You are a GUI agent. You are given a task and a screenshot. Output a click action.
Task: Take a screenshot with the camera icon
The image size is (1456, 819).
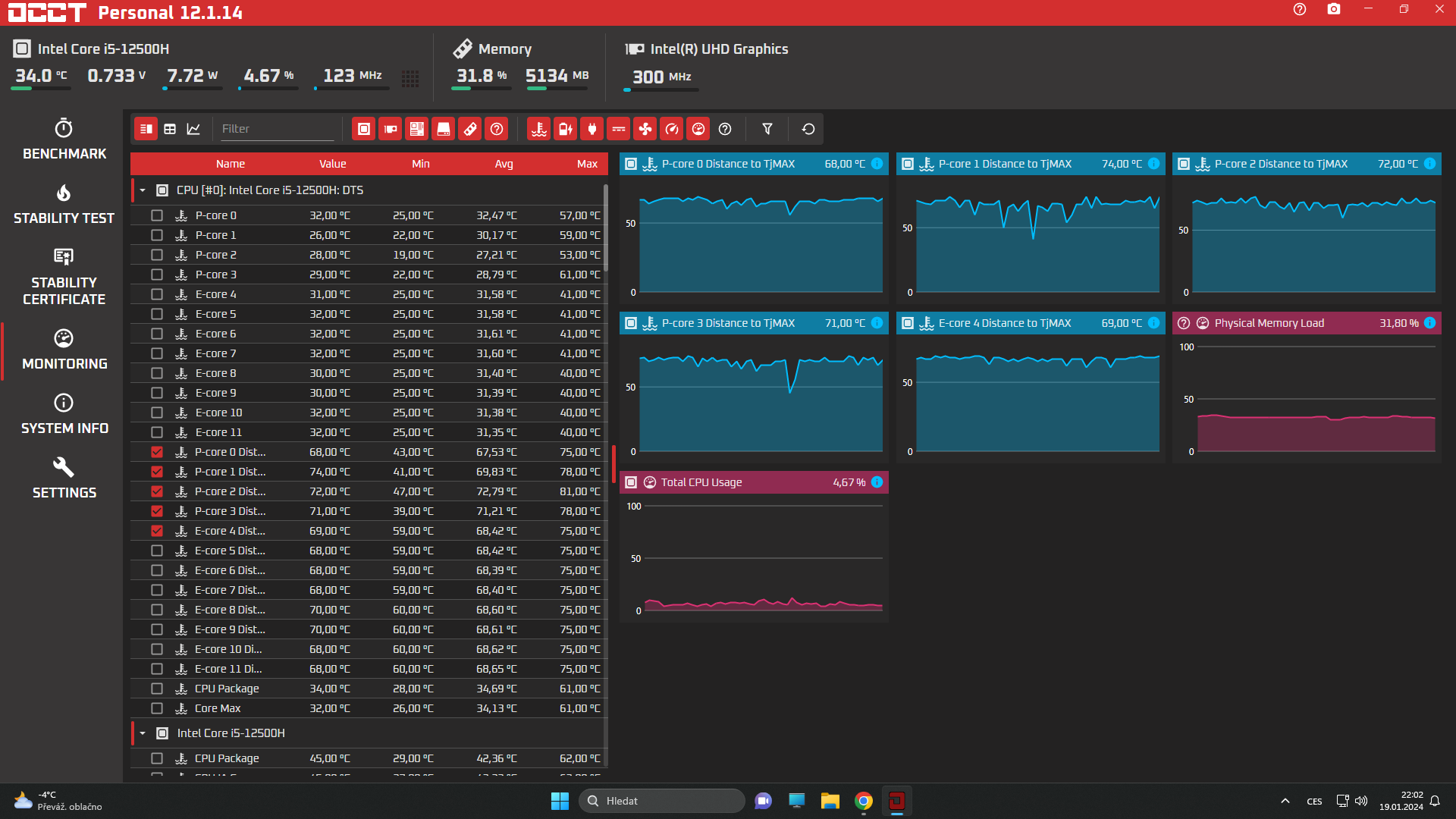(x=1334, y=9)
